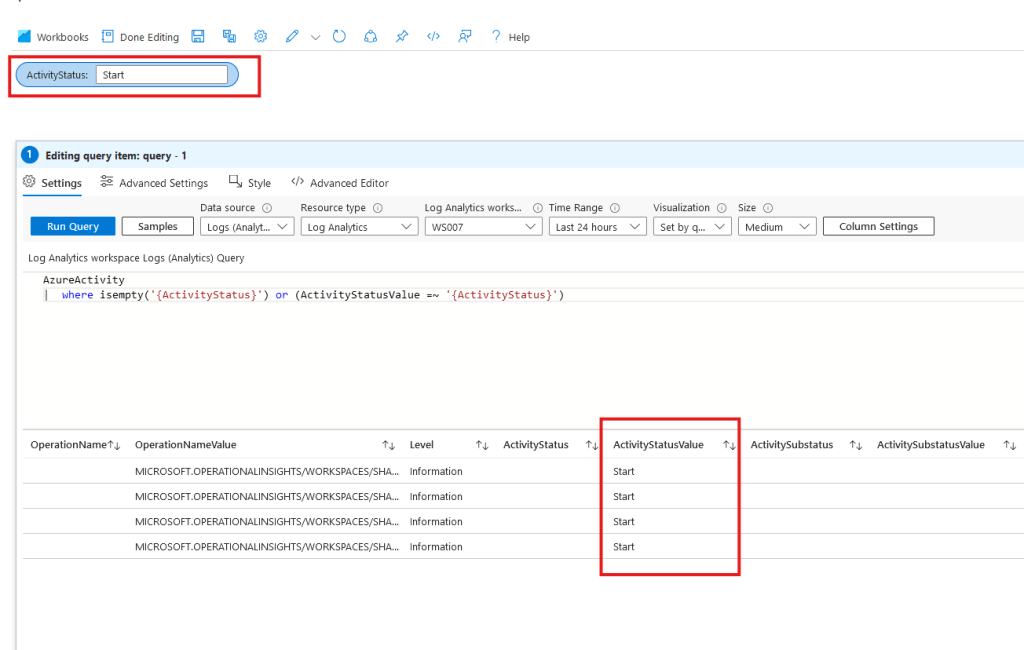Click the Column Settings button
The width and height of the screenshot is (1024, 650).
(878, 227)
